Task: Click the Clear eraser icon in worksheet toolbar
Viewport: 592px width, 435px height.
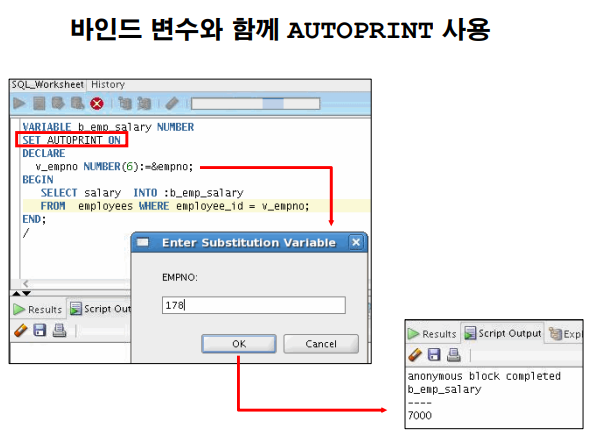Action: [x=172, y=103]
